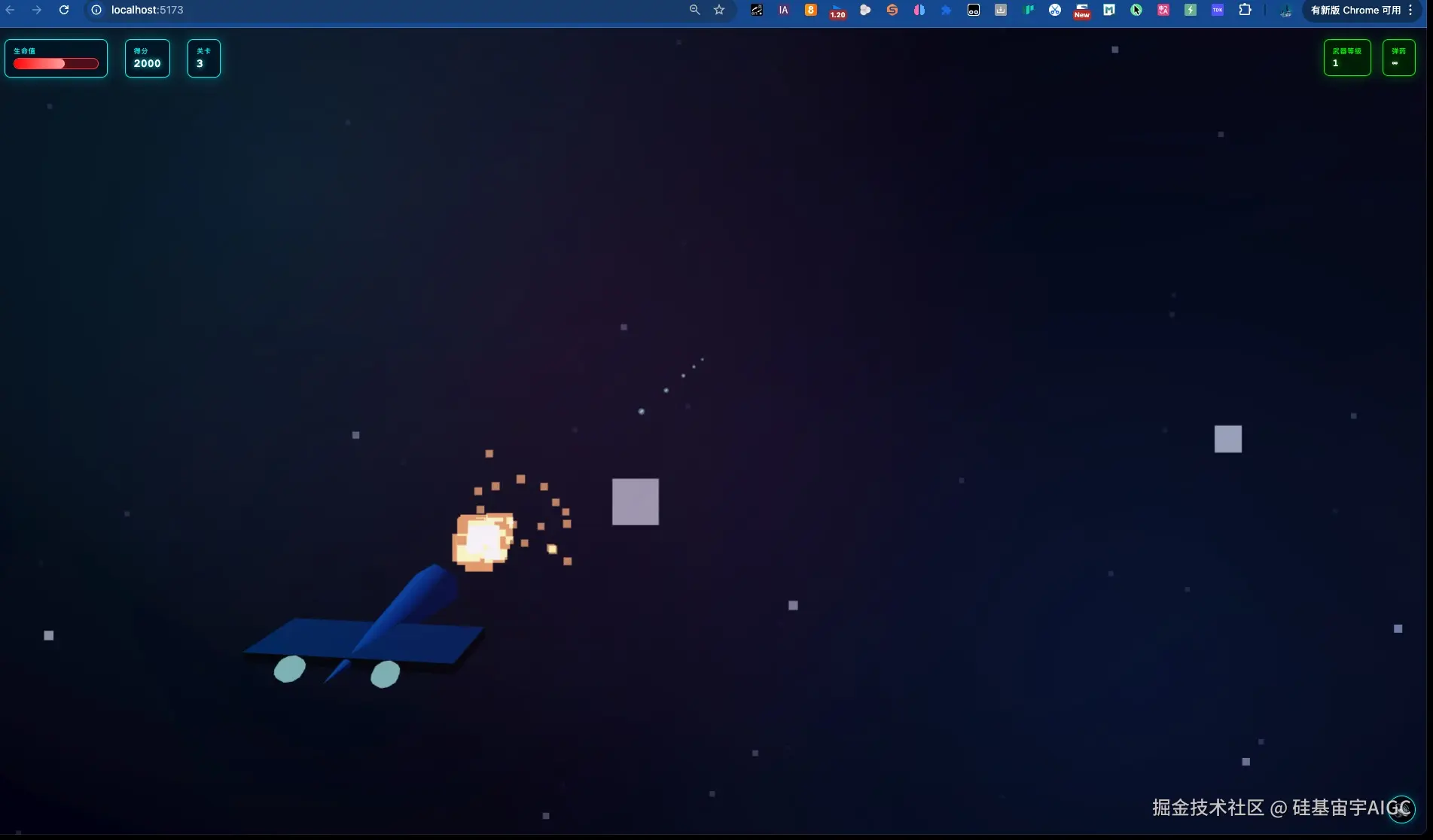
Task: Click the site information icon beside localhost
Action: [96, 10]
